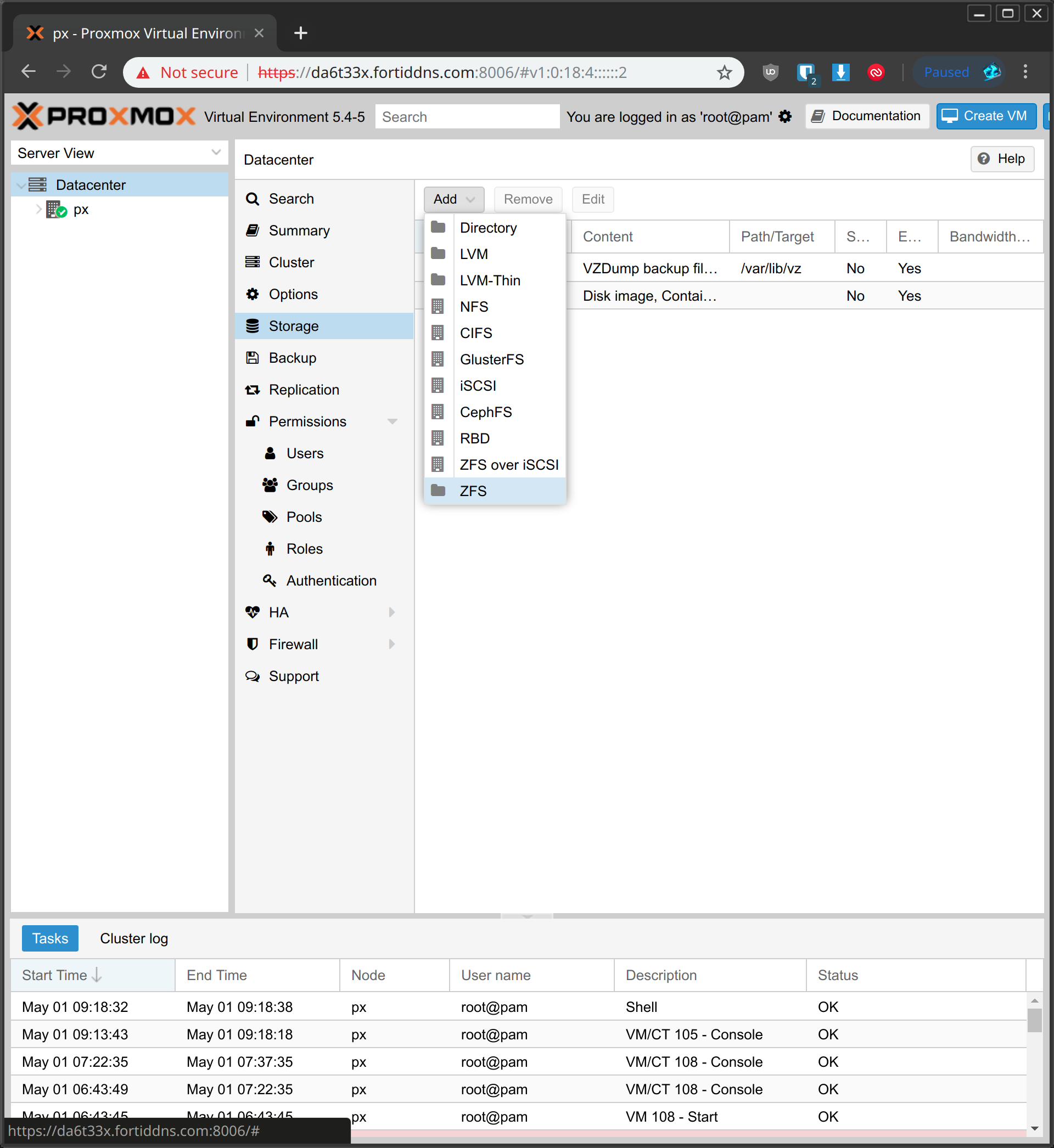Screen dimensions: 1054x1148
Task: Toggle the Add storage dropdown
Action: pos(454,200)
